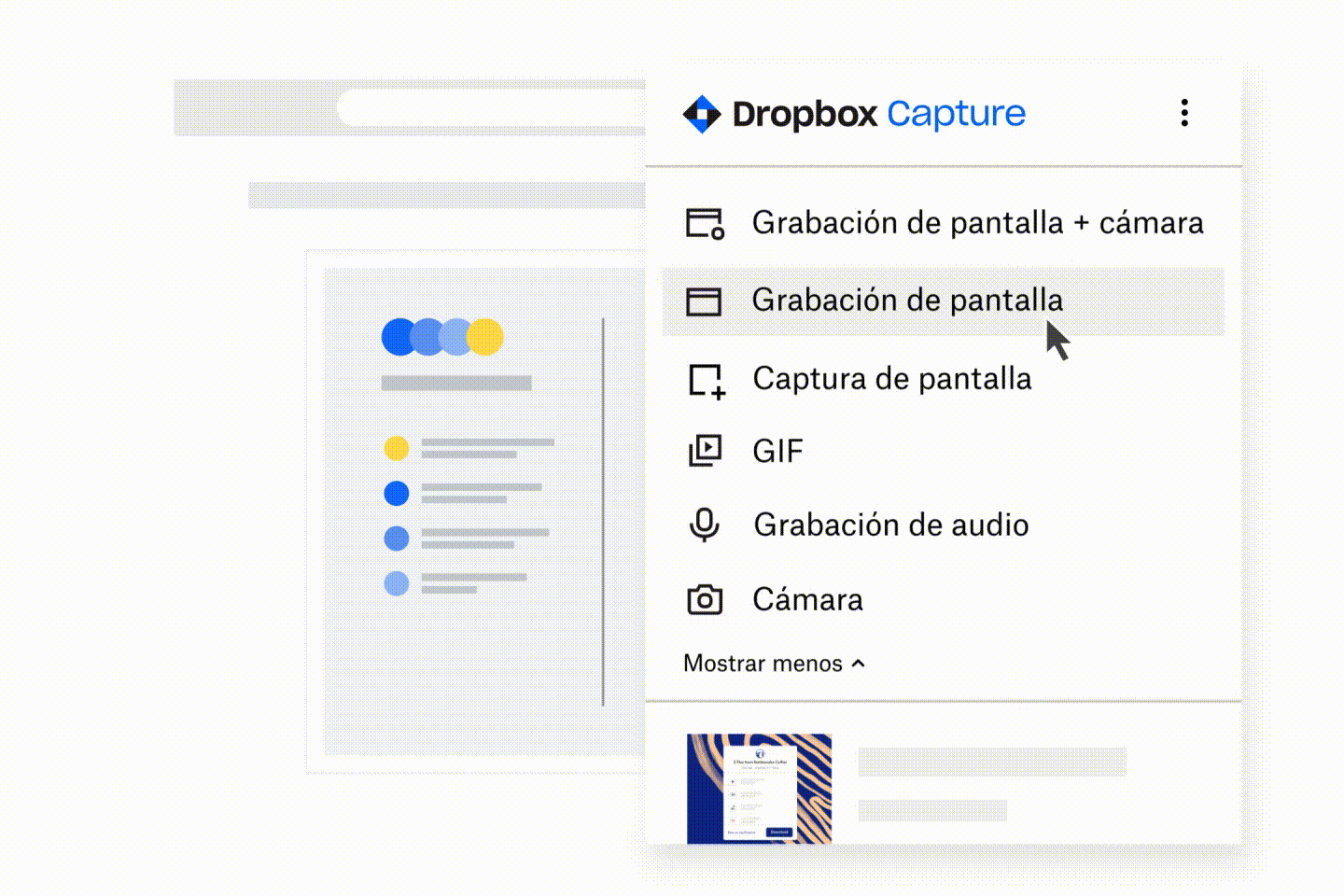The height and width of the screenshot is (896, 1344).
Task: Start Grabación de audio
Action: point(891,525)
